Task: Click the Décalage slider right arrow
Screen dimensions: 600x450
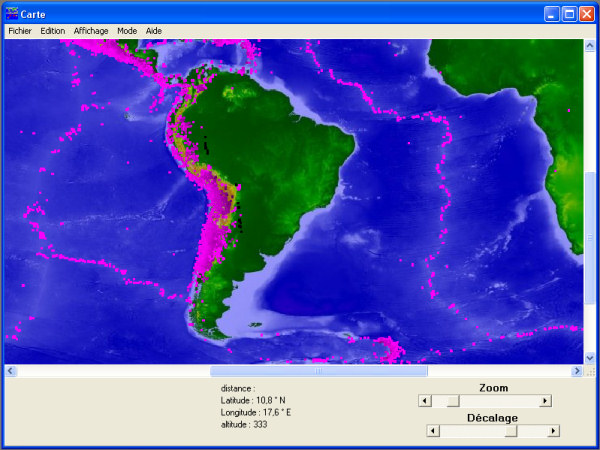Action: tap(553, 431)
